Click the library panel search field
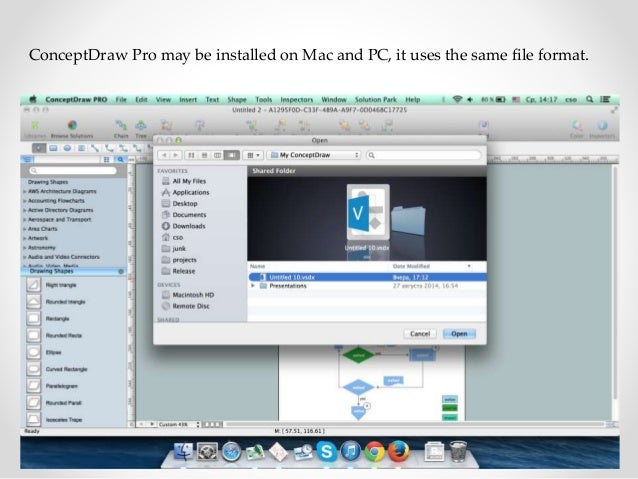The width and height of the screenshot is (638, 479). (x=73, y=171)
